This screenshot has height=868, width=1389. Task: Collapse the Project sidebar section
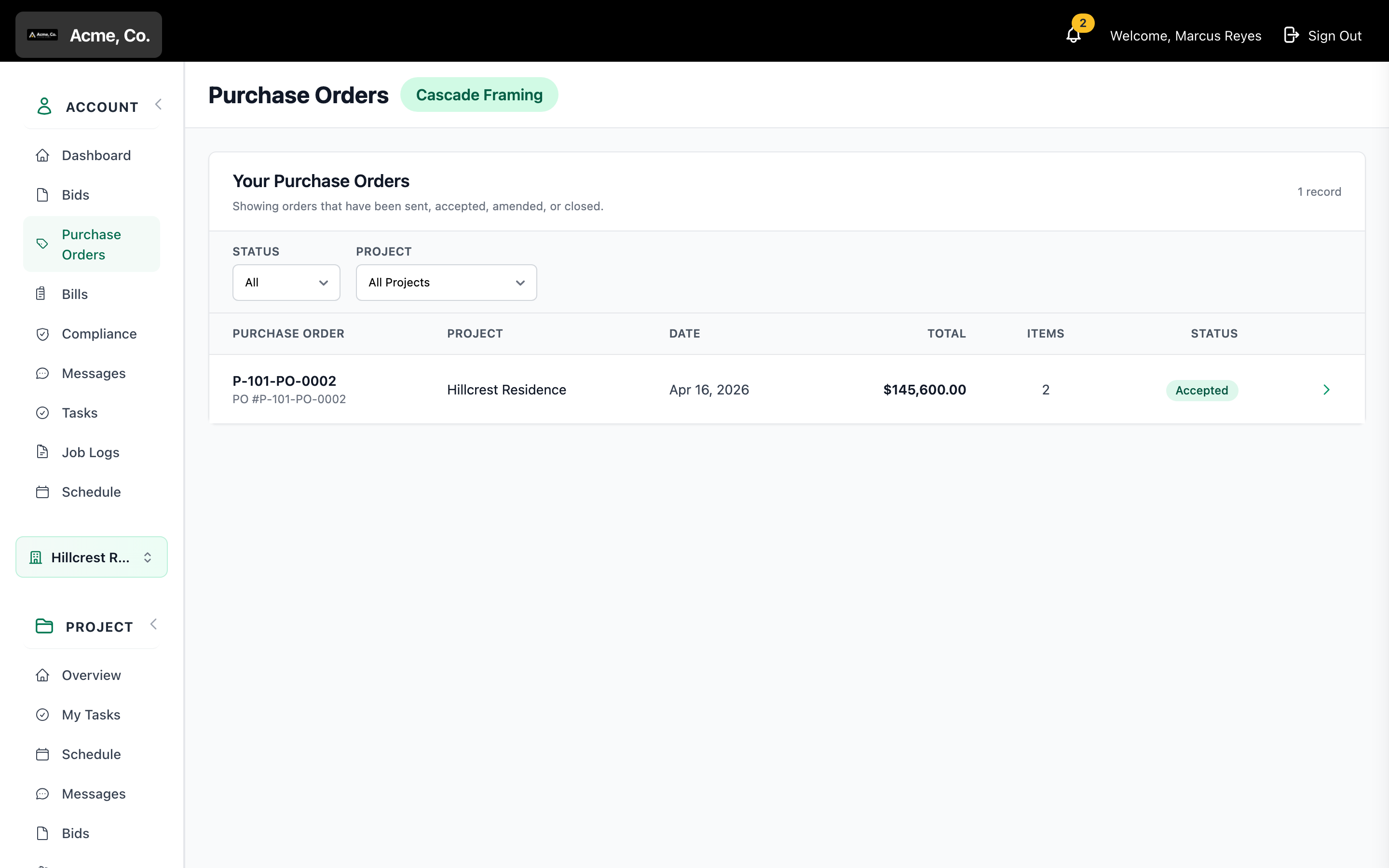[153, 624]
